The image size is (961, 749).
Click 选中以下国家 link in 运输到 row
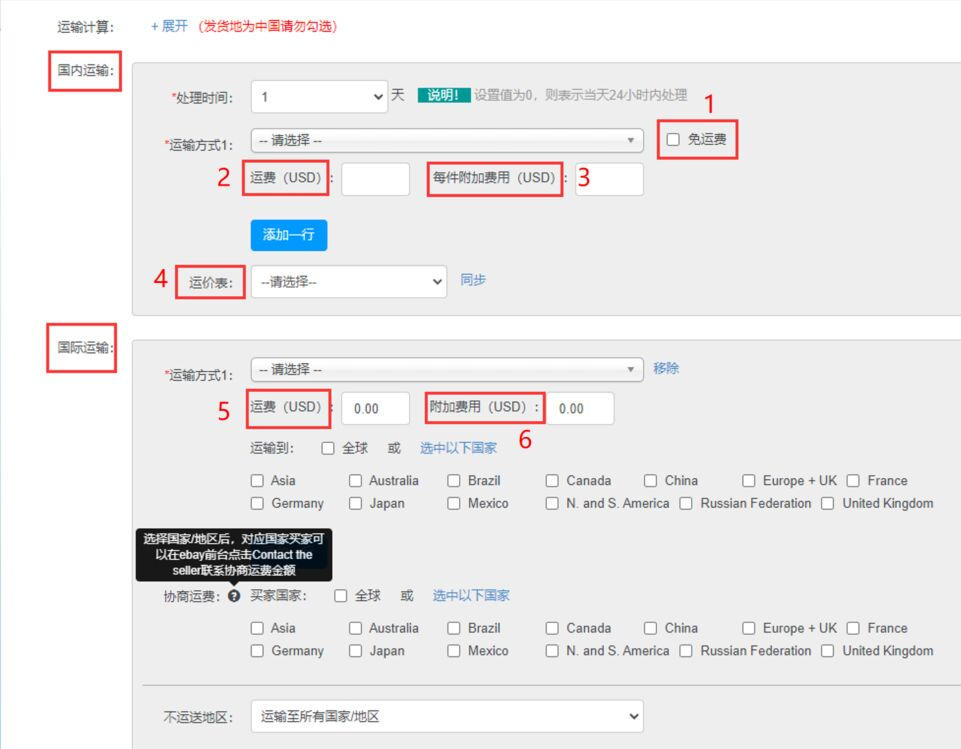[458, 449]
